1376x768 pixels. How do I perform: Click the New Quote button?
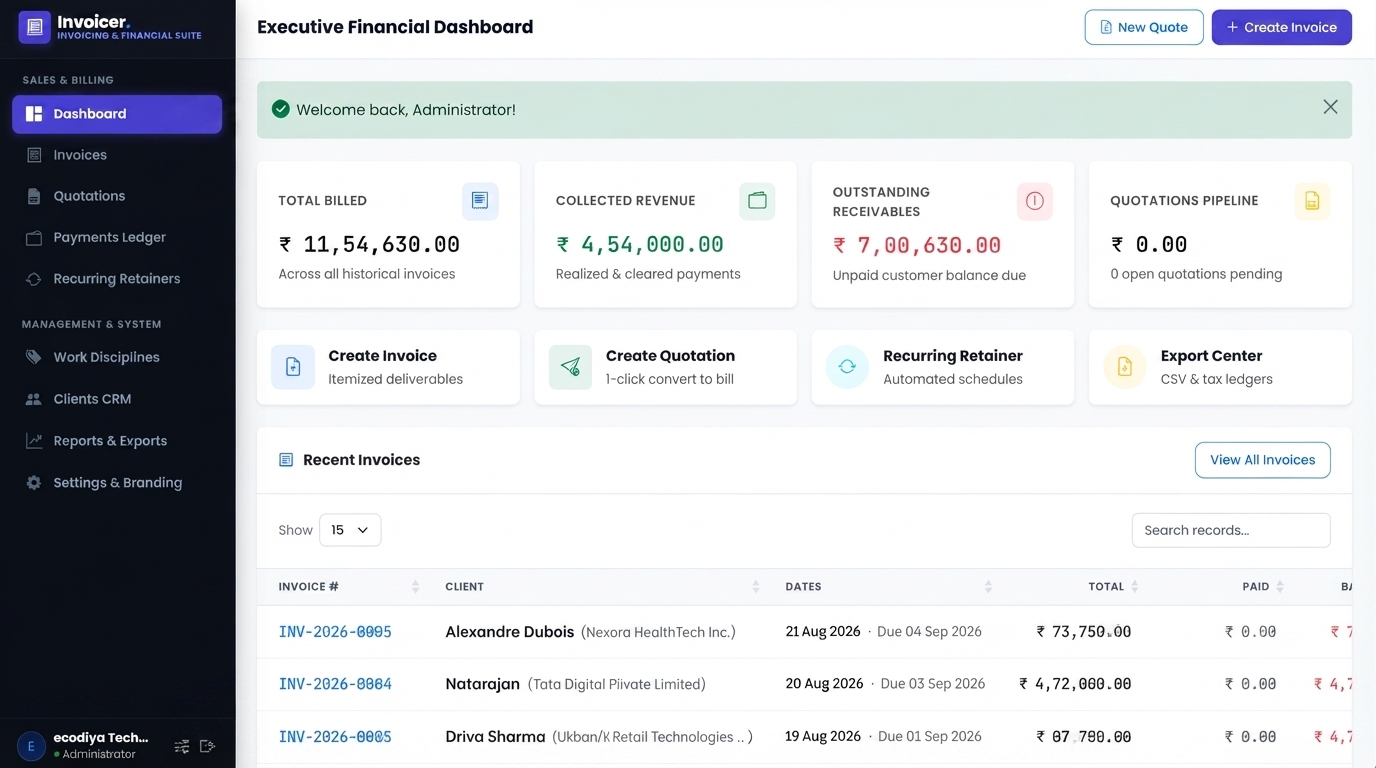[1144, 27]
